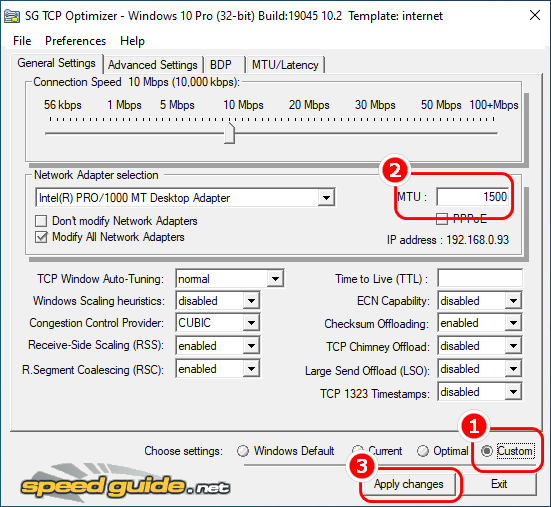
Task: Click the SG TCP Optimizer title bar icon
Action: coord(12,16)
